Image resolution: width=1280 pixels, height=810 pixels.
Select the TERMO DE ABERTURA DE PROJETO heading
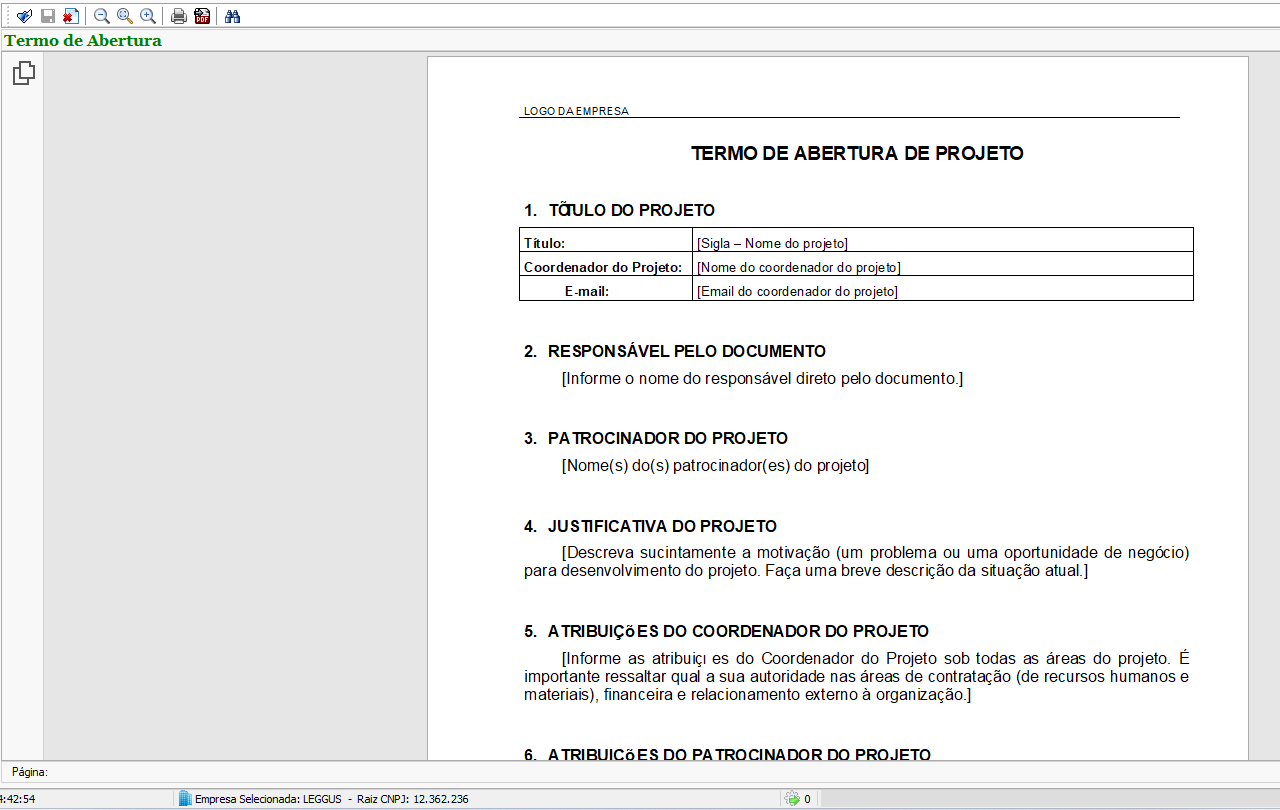pyautogui.click(x=857, y=153)
